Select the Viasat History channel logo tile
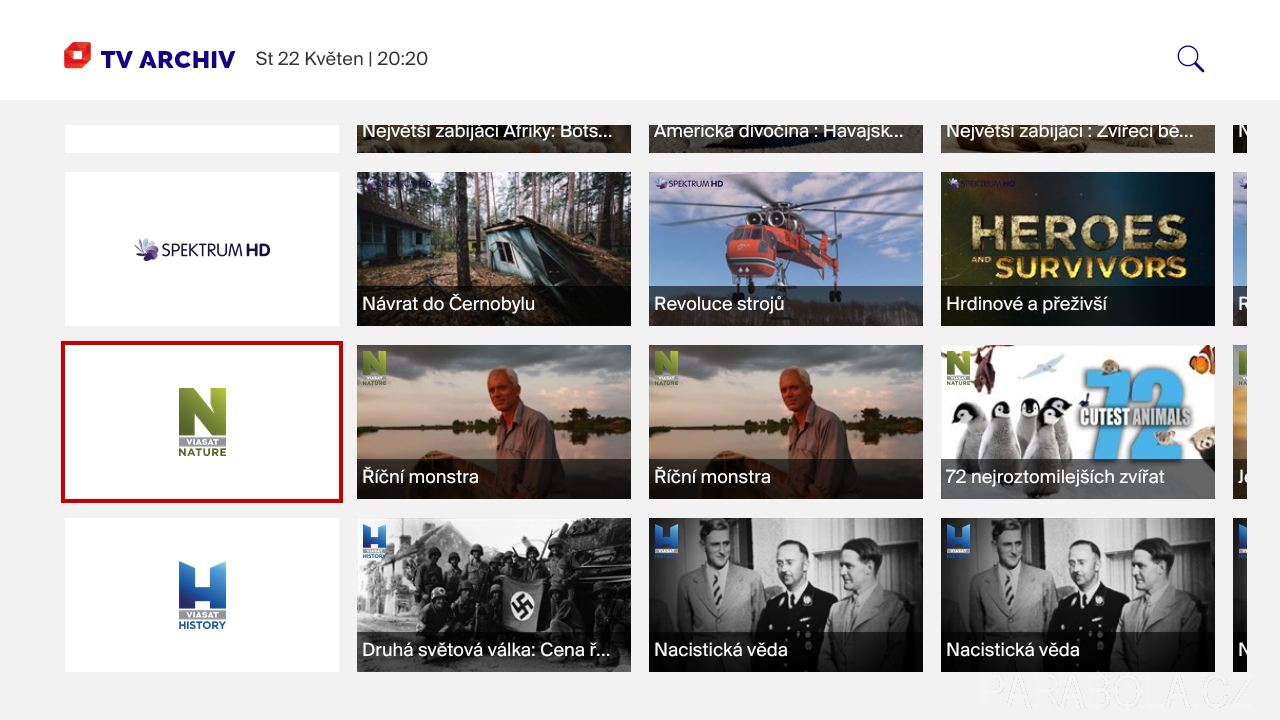Viewport: 1280px width, 720px height. click(202, 595)
